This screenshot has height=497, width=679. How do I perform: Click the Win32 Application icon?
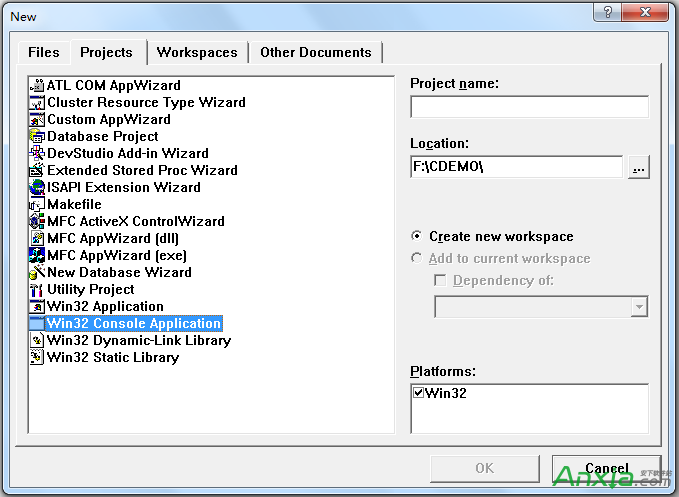point(37,306)
